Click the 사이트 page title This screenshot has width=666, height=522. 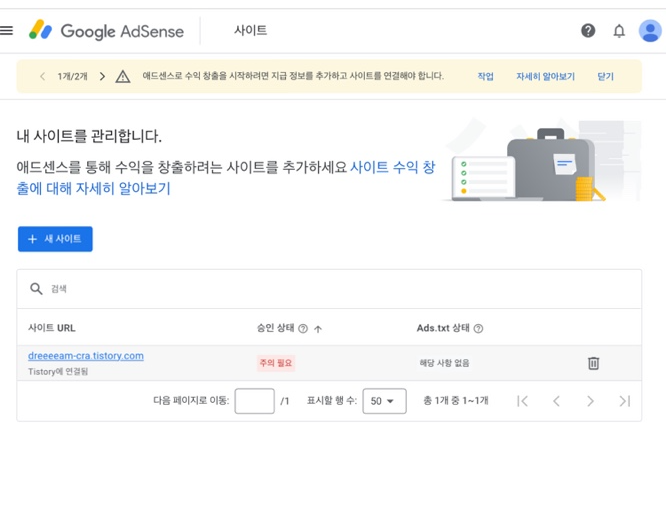[x=251, y=31]
